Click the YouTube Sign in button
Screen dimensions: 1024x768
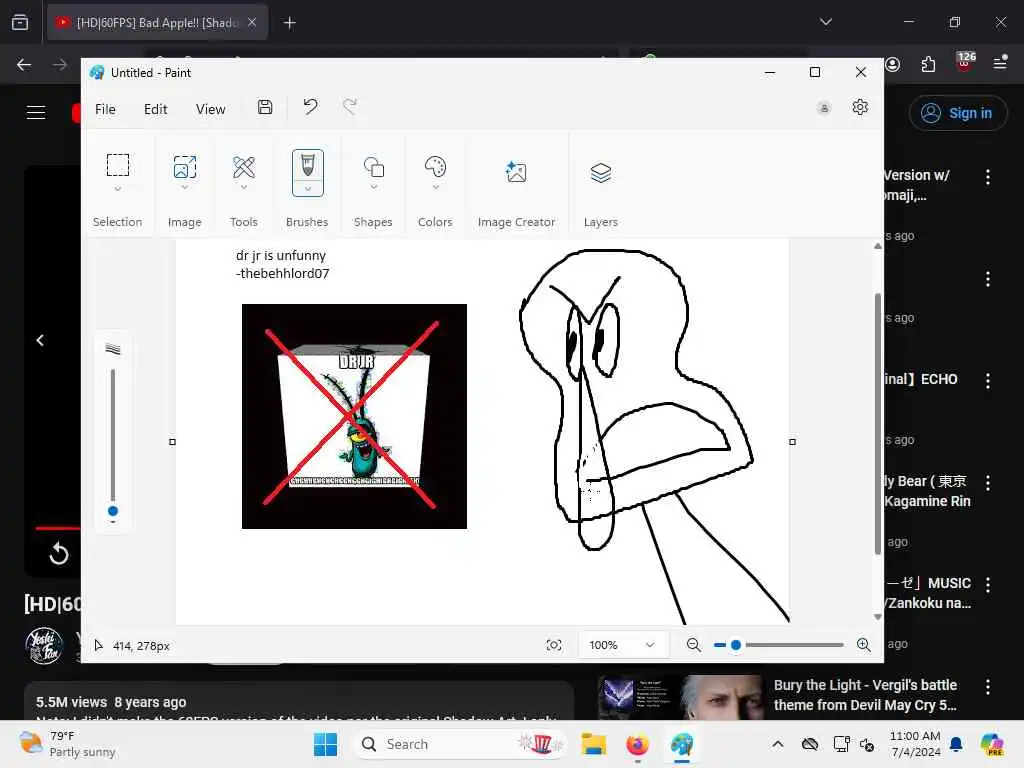tap(957, 113)
